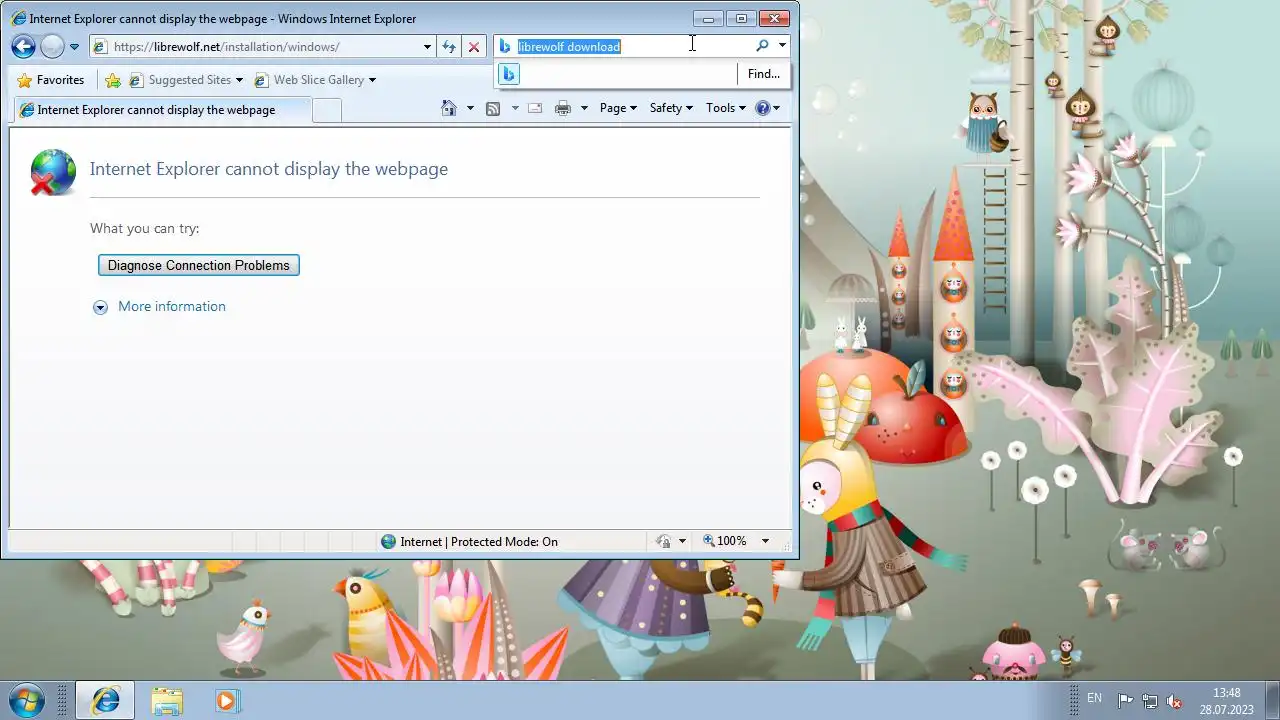Expand the Suggested Sites dropdown arrow

click(239, 80)
